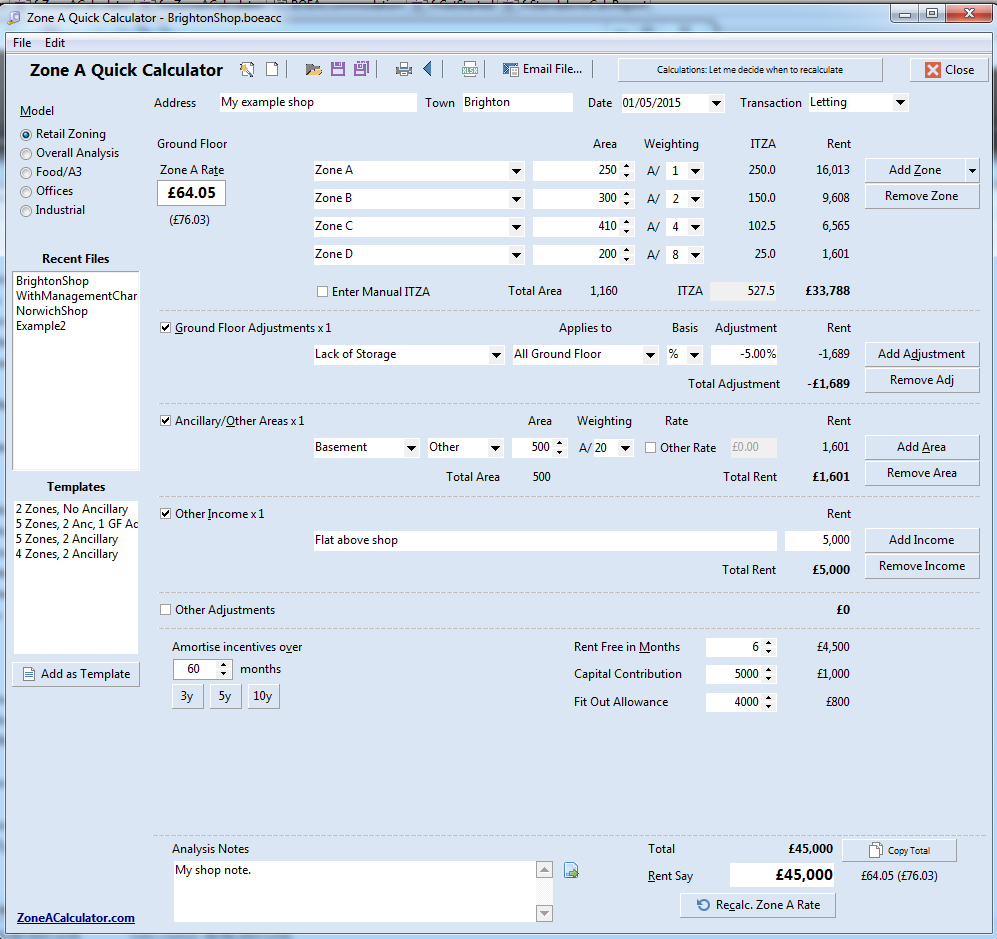Click the Capital Contribution stepper

point(768,674)
